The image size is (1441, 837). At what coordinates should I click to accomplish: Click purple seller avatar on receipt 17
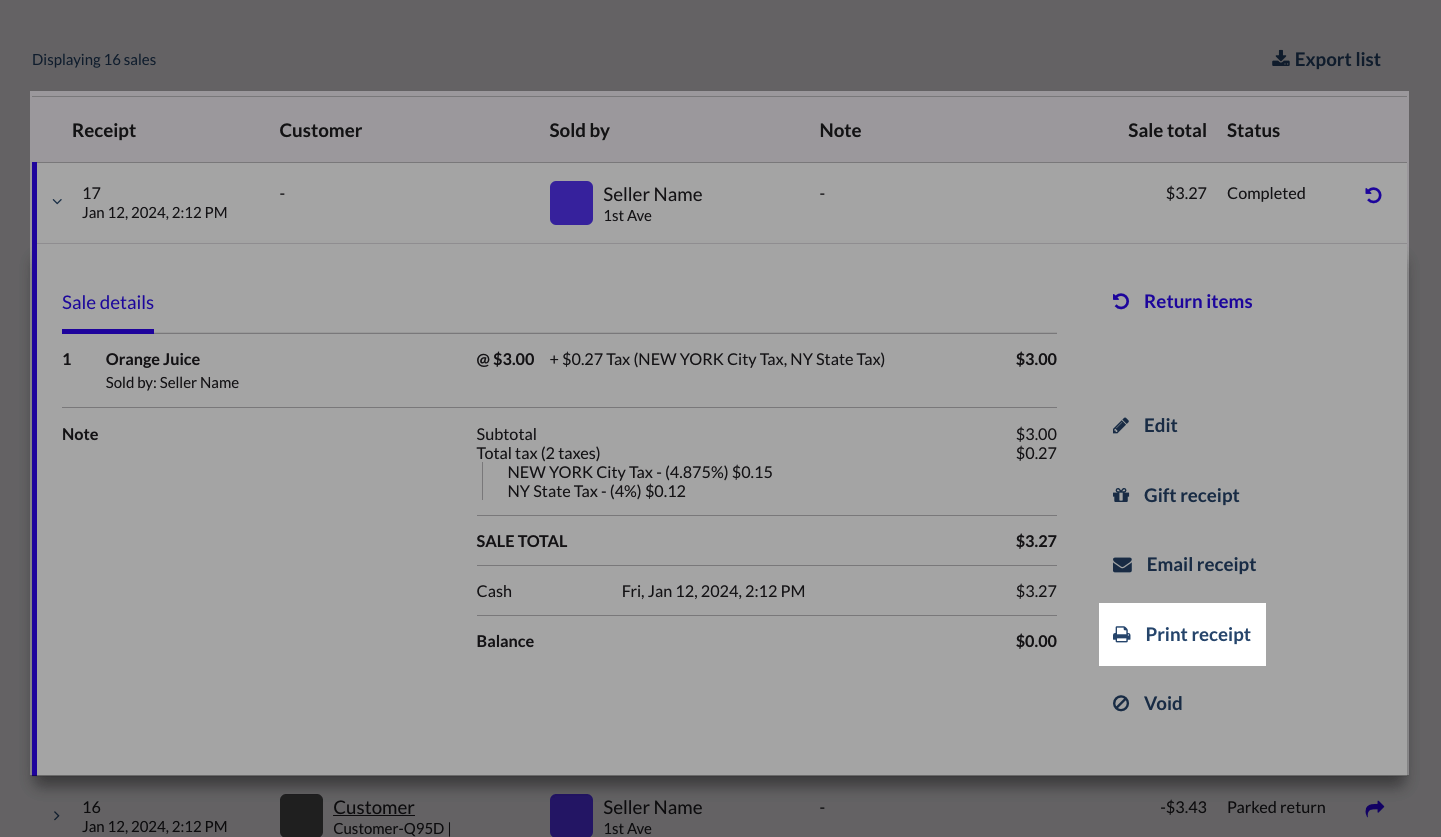pos(571,203)
